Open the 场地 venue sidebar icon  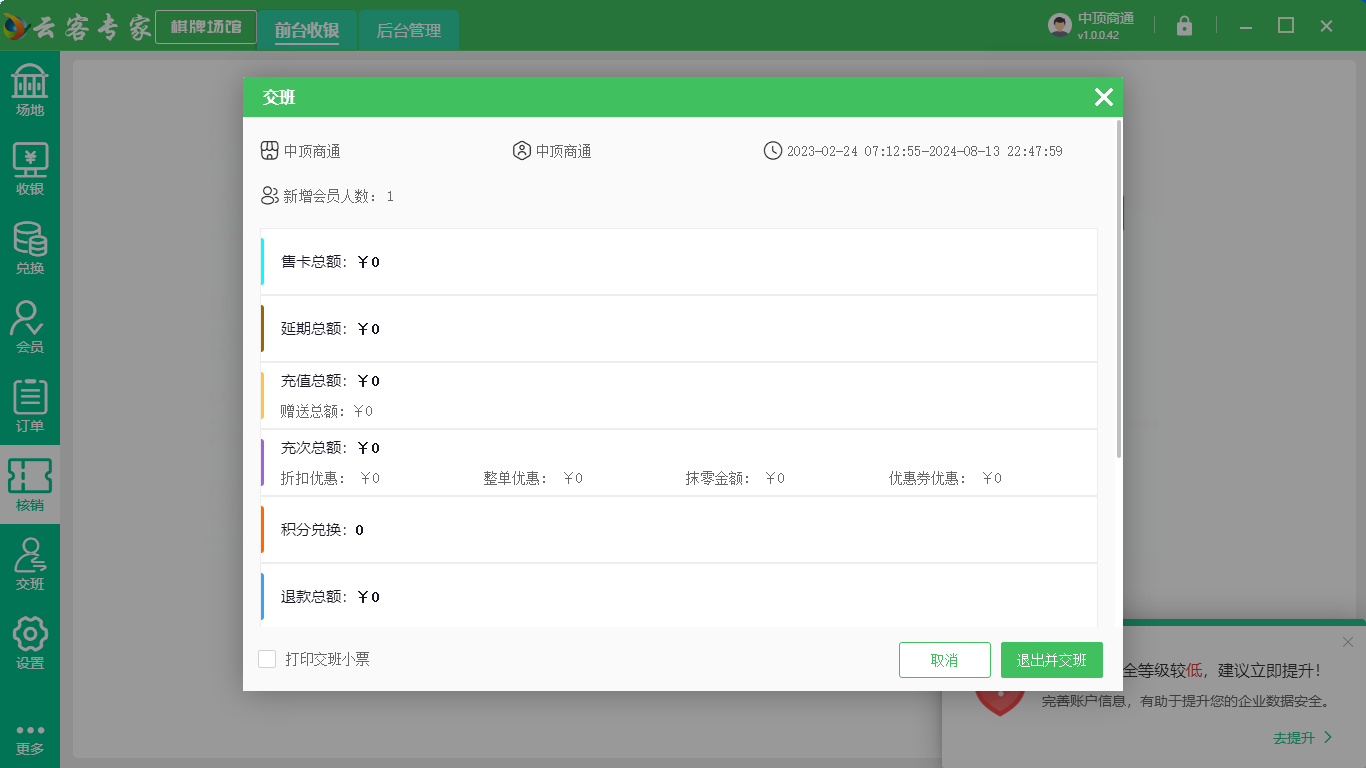(x=30, y=91)
